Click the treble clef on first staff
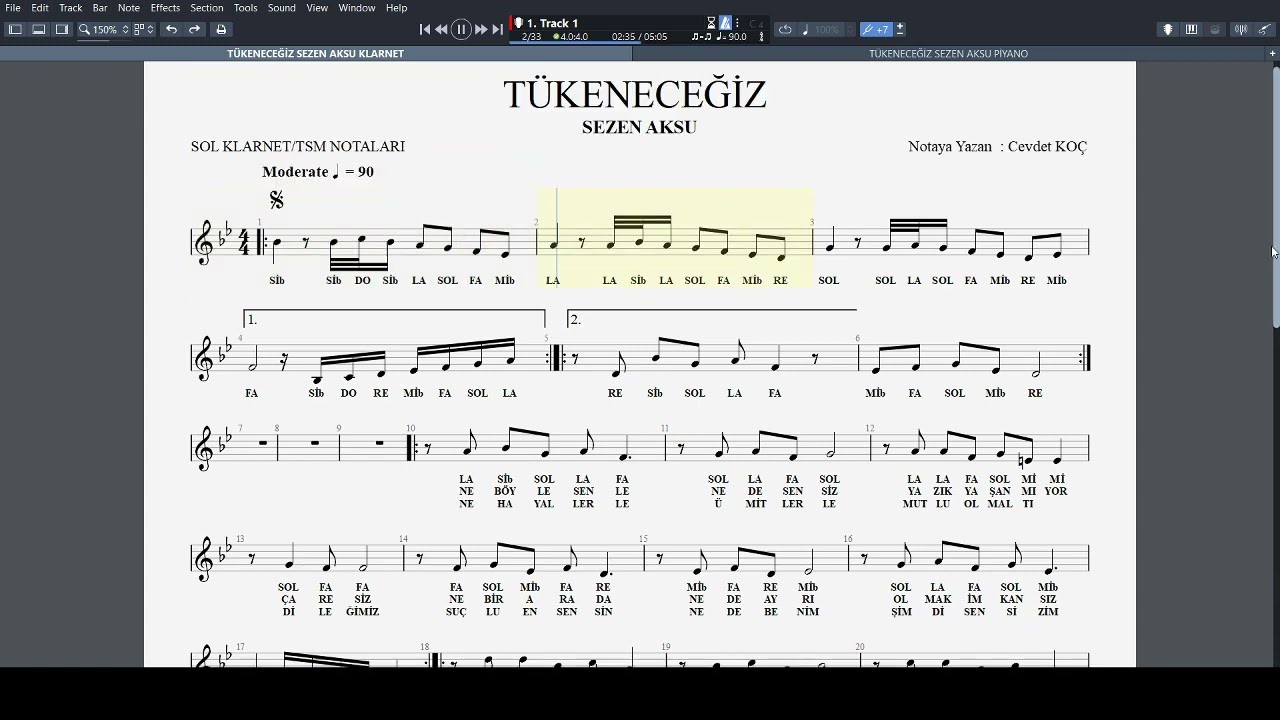This screenshot has height=720, width=1280. tap(204, 243)
